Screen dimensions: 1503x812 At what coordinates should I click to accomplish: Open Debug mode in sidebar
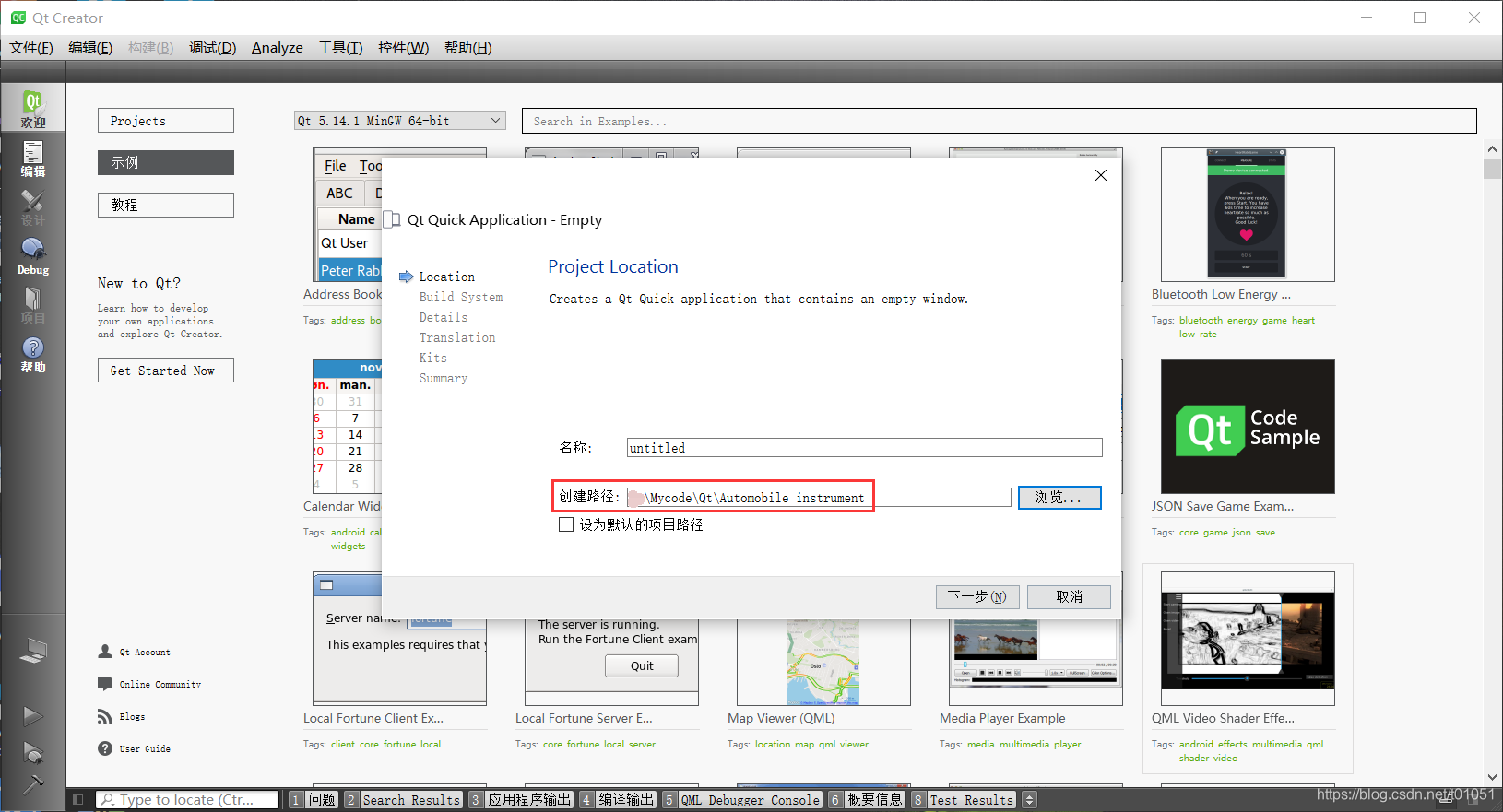(x=32, y=256)
